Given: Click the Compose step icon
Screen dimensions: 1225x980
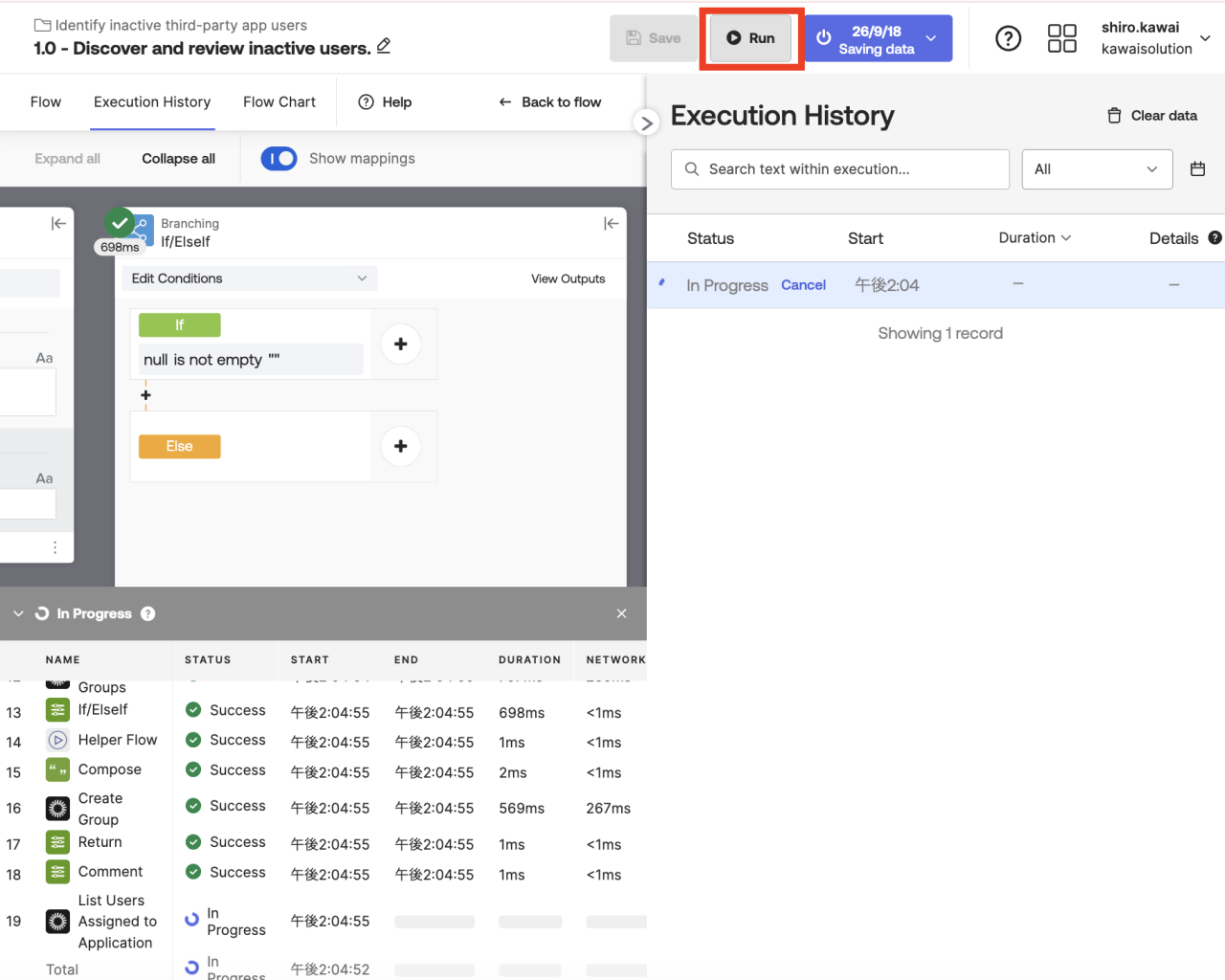Looking at the screenshot, I should tap(57, 769).
